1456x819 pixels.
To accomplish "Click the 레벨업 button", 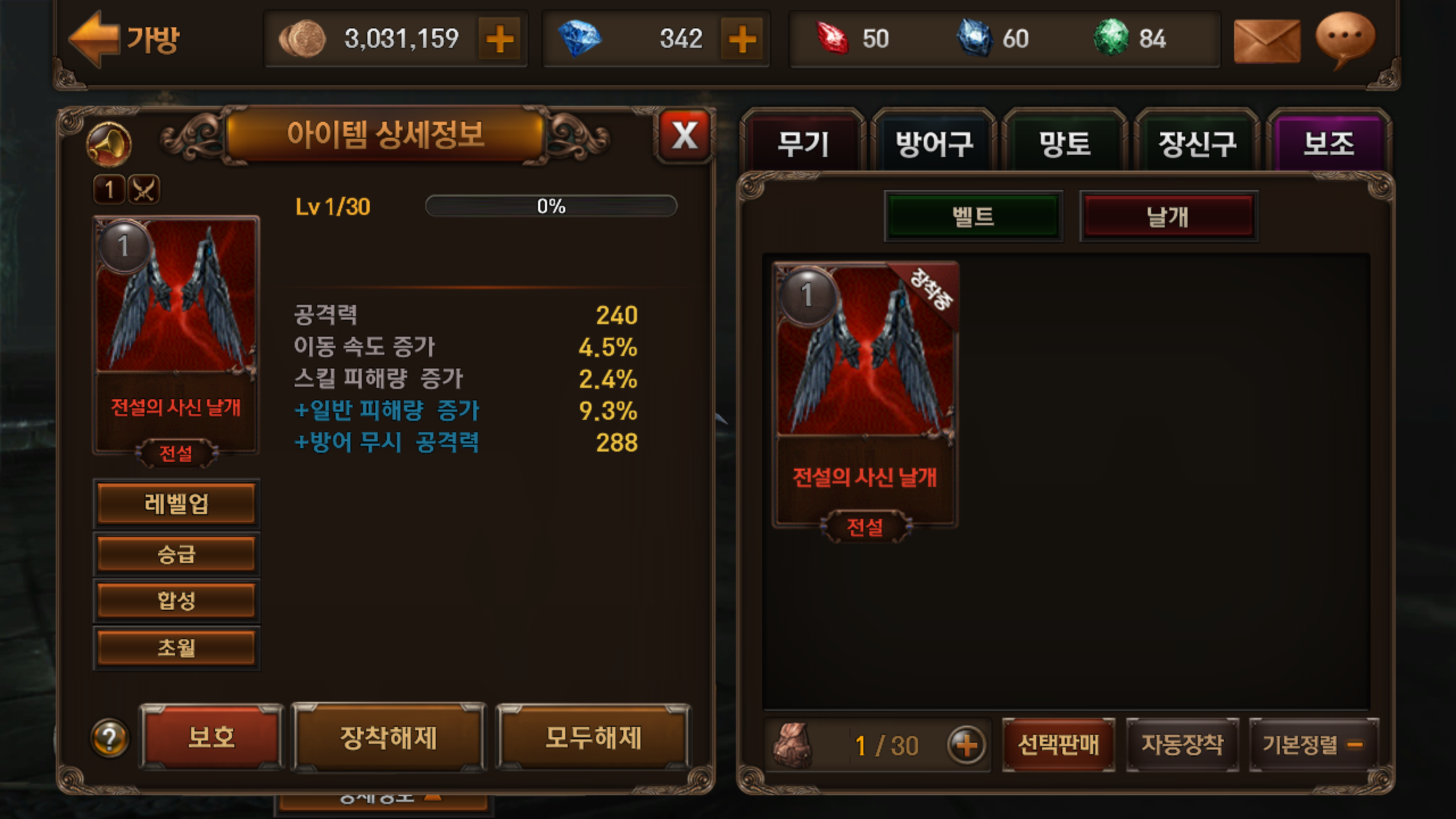I will coord(176,503).
